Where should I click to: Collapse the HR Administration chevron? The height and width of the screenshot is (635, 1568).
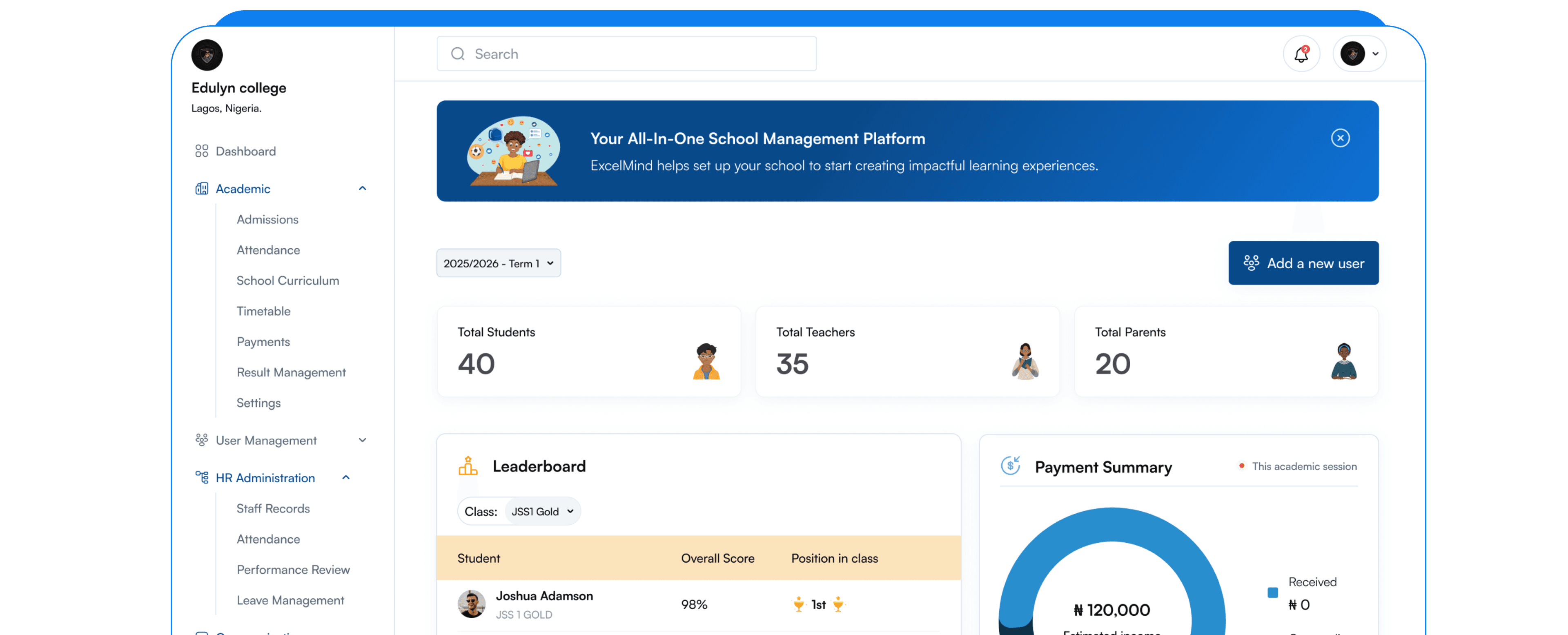click(x=346, y=478)
